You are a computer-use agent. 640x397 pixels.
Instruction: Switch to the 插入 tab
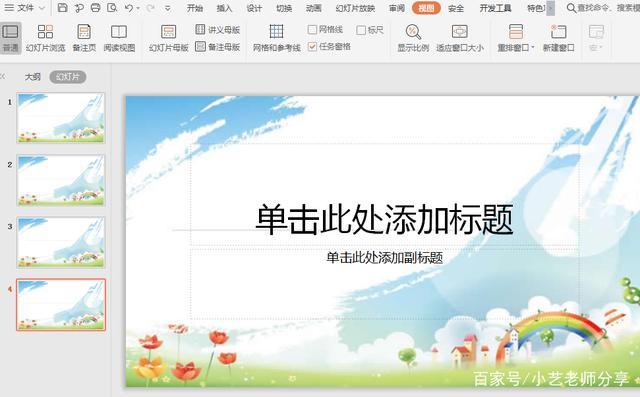click(x=224, y=8)
